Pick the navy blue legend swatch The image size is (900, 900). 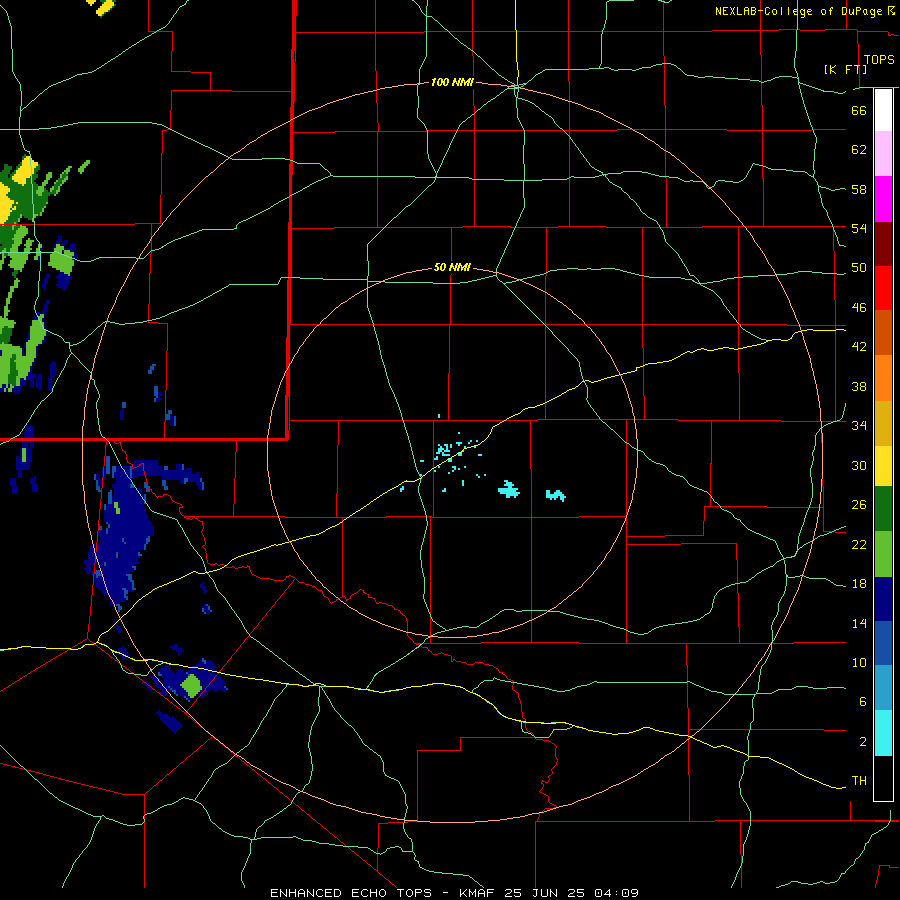[883, 599]
